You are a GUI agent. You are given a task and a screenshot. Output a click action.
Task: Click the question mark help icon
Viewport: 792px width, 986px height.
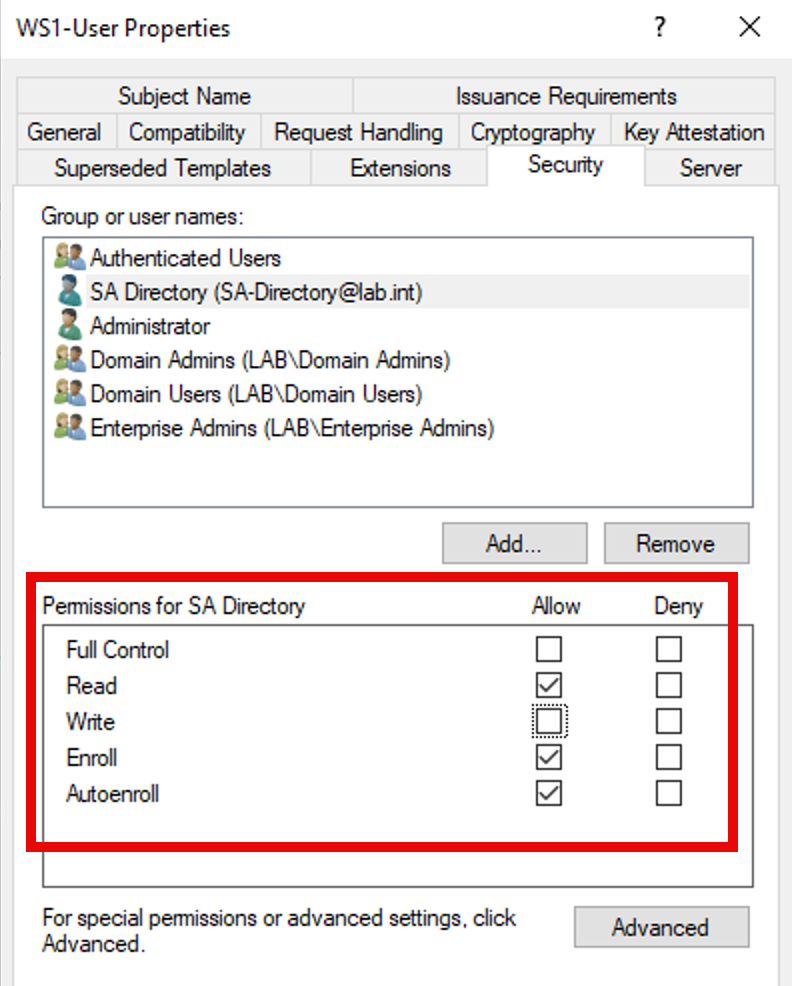[x=659, y=27]
